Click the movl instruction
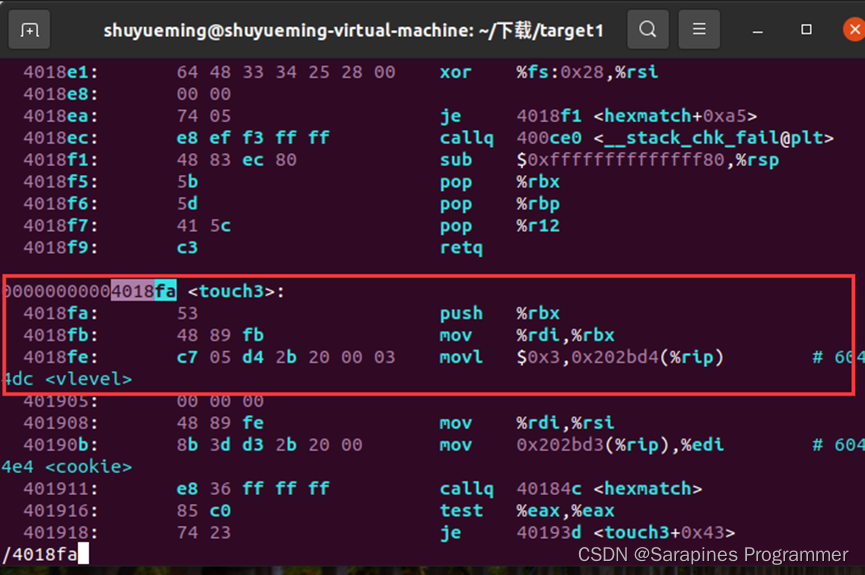 point(461,357)
